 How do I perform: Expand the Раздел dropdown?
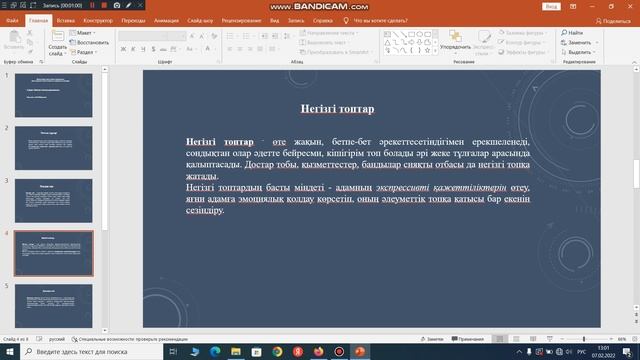pos(84,52)
